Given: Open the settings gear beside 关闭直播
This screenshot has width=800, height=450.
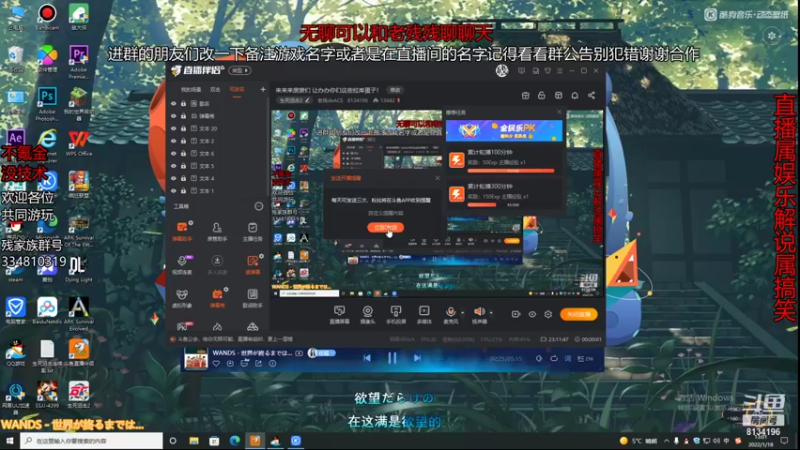Looking at the screenshot, I should 548,314.
